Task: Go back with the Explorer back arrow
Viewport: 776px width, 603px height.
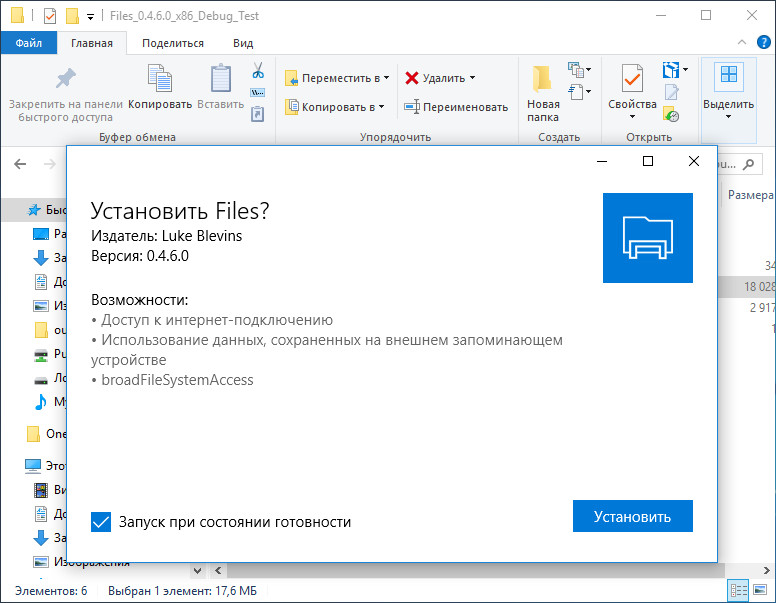Action: [x=20, y=164]
